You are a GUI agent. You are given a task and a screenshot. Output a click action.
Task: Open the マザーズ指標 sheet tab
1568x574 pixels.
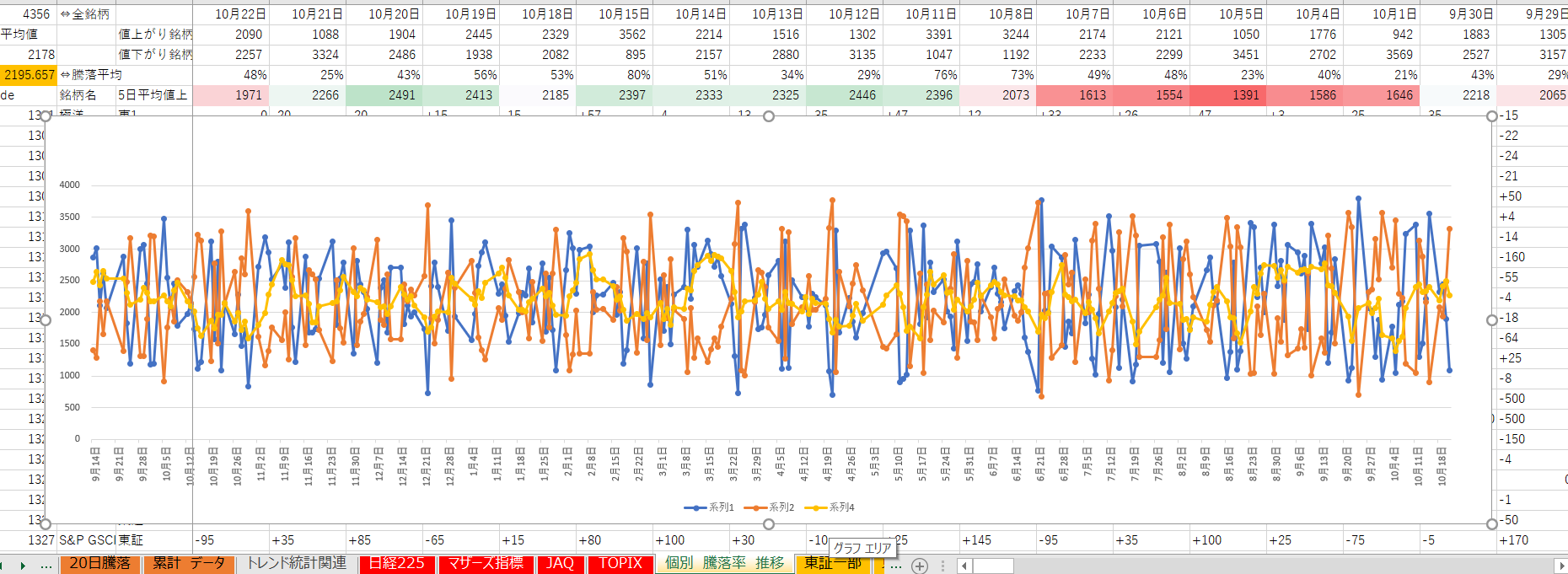[x=486, y=563]
